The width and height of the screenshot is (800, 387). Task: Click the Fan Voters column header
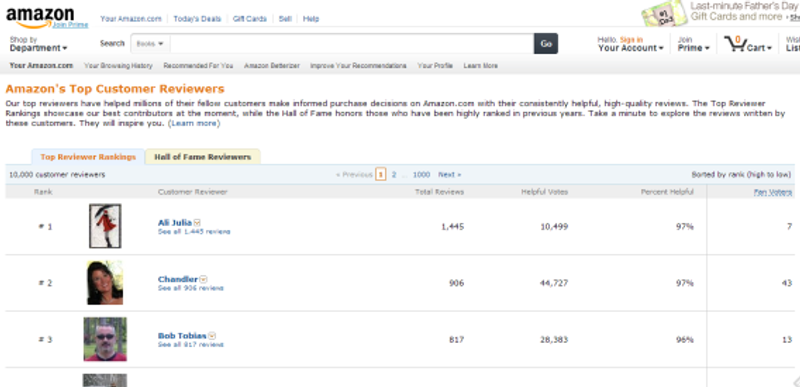click(773, 192)
